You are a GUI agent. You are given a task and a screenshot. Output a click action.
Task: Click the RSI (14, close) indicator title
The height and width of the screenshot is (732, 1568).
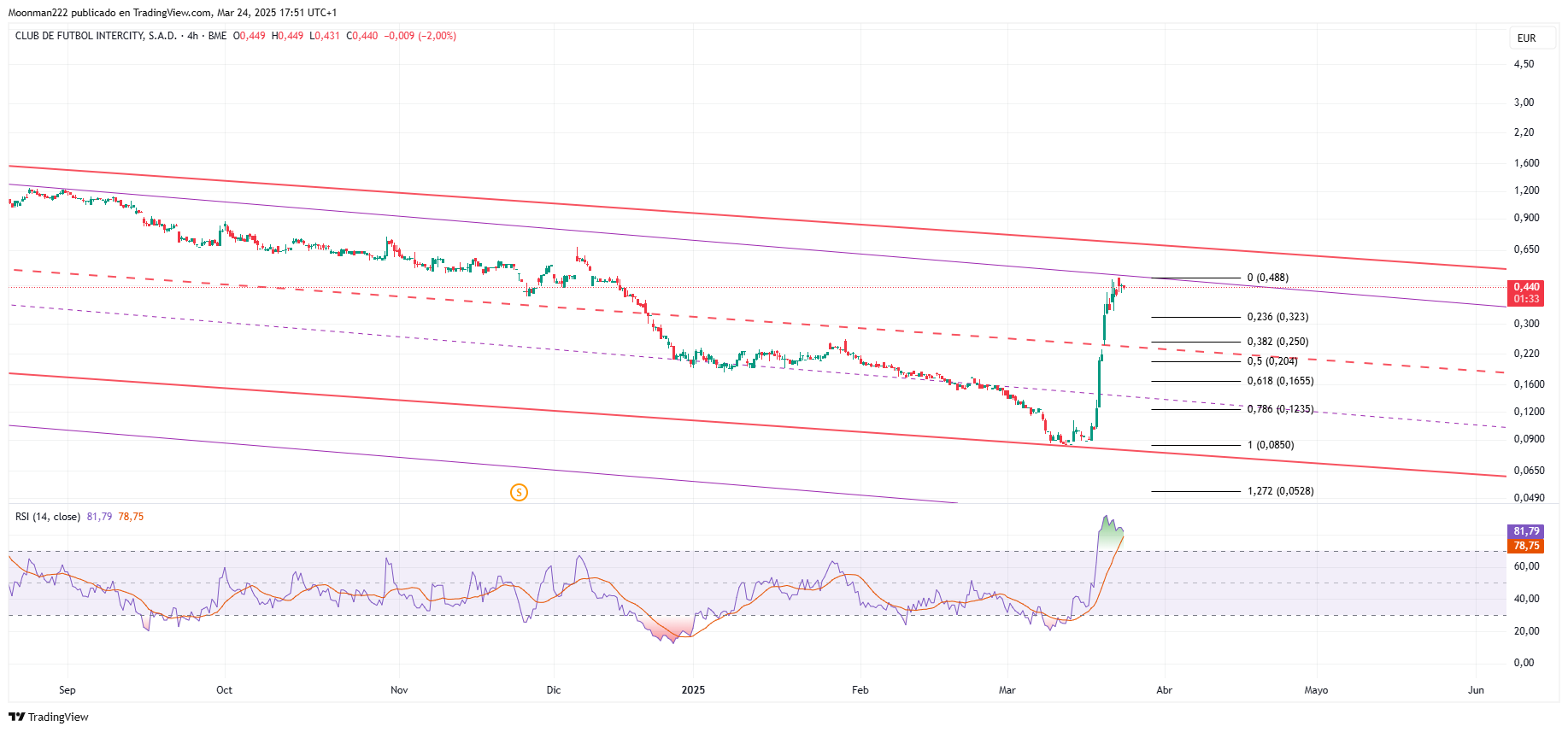pos(48,517)
